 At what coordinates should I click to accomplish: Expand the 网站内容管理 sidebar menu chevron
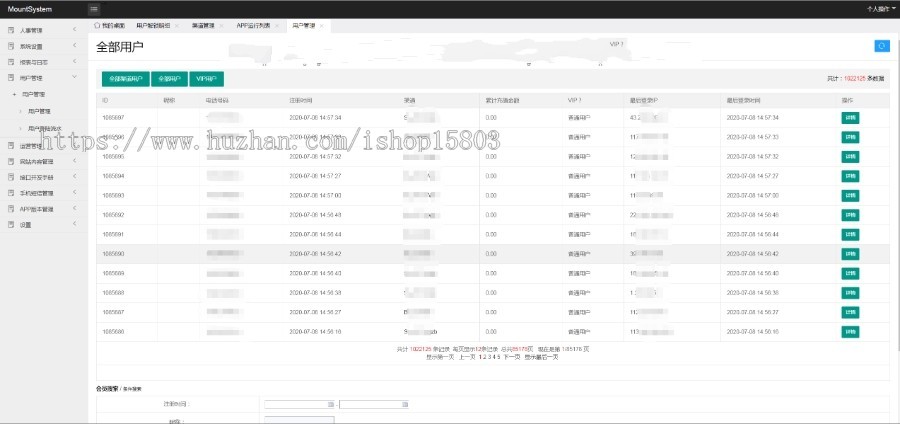[x=75, y=161]
